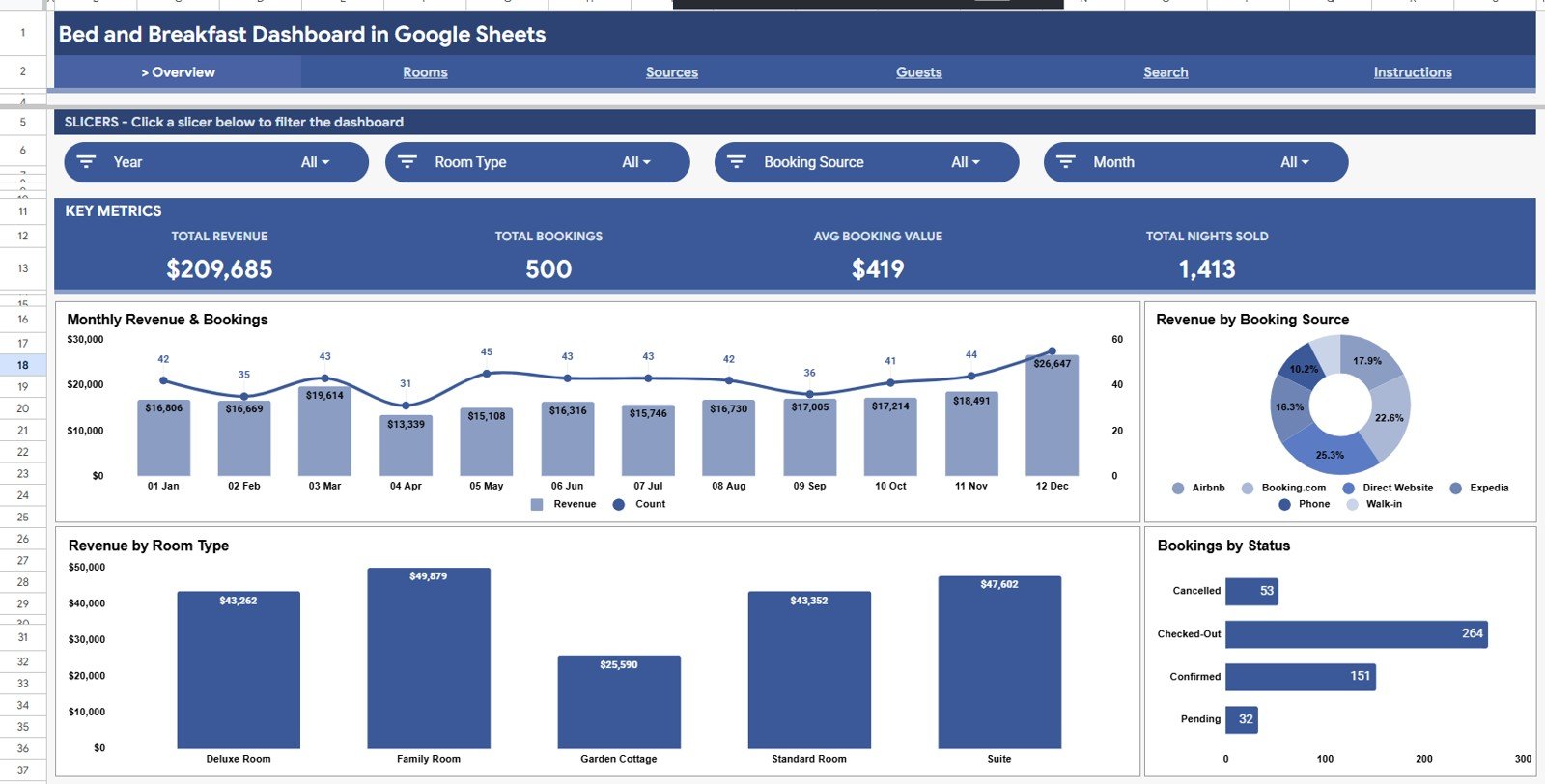Click the Garden Cottage revenue bar
1545x784 pixels.
[619, 703]
